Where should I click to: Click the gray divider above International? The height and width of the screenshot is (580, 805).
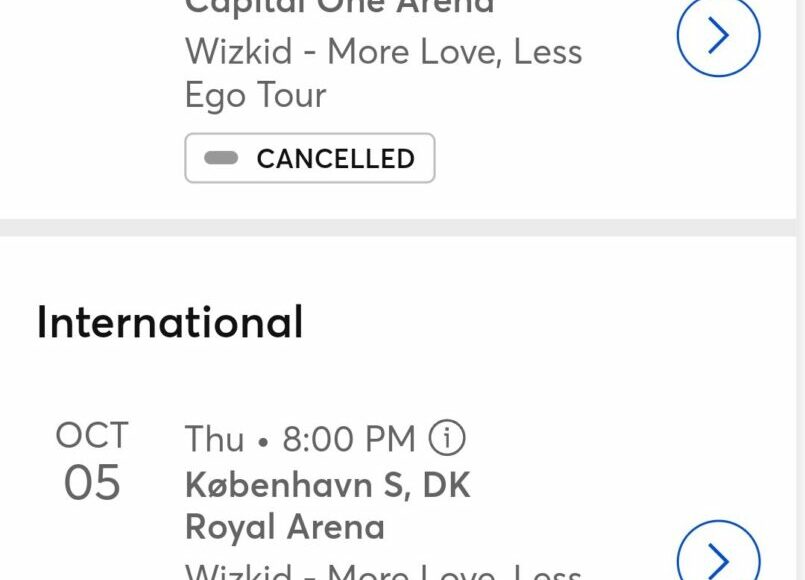(x=400, y=228)
